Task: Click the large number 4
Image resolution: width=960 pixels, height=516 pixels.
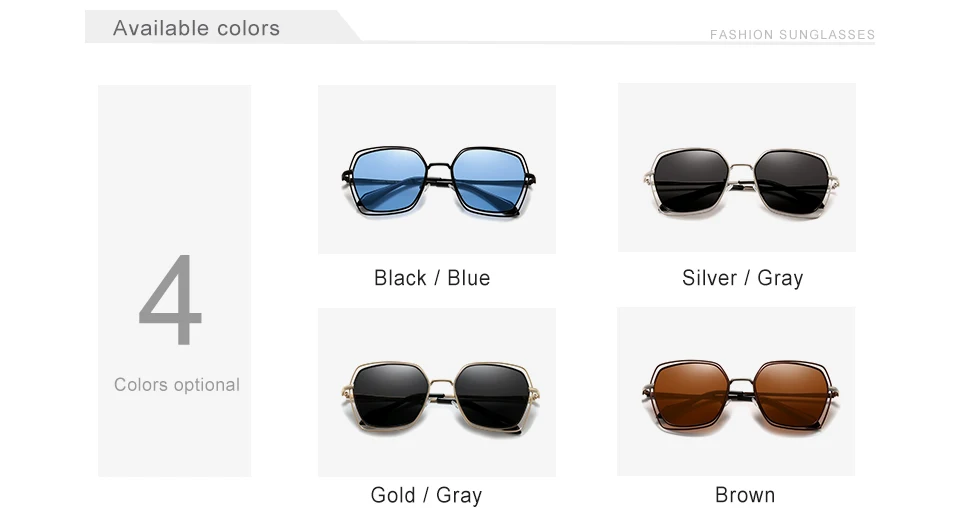Action: click(170, 300)
